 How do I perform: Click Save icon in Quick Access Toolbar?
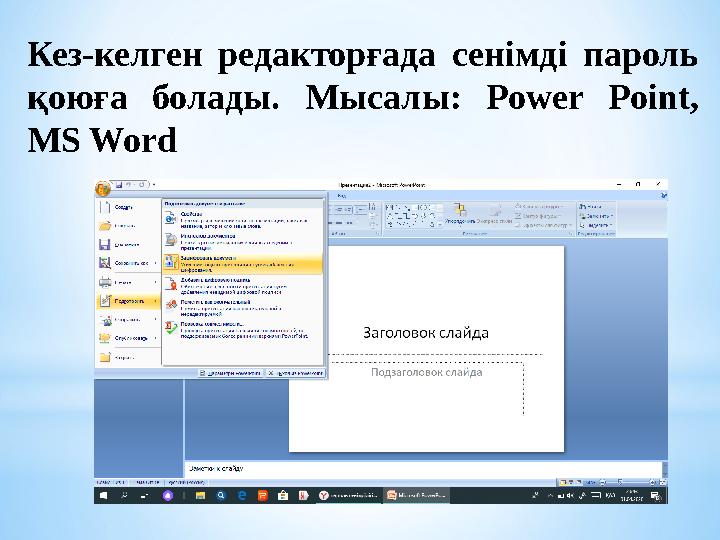click(x=118, y=185)
